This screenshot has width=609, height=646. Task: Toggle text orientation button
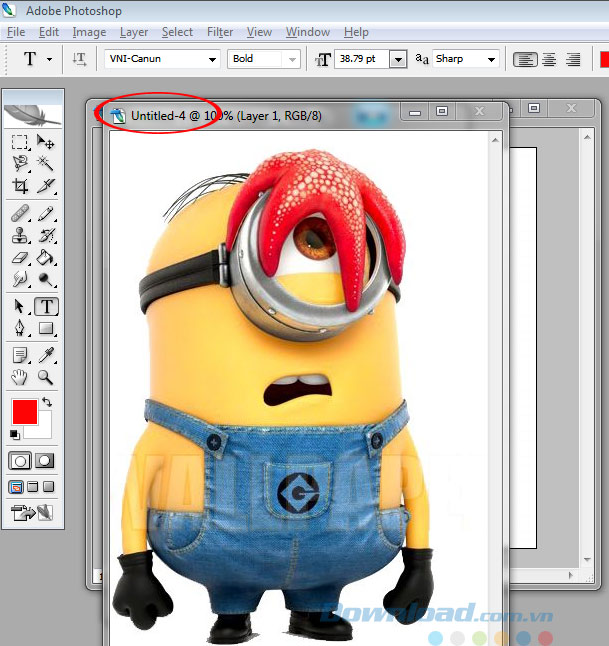[x=80, y=60]
